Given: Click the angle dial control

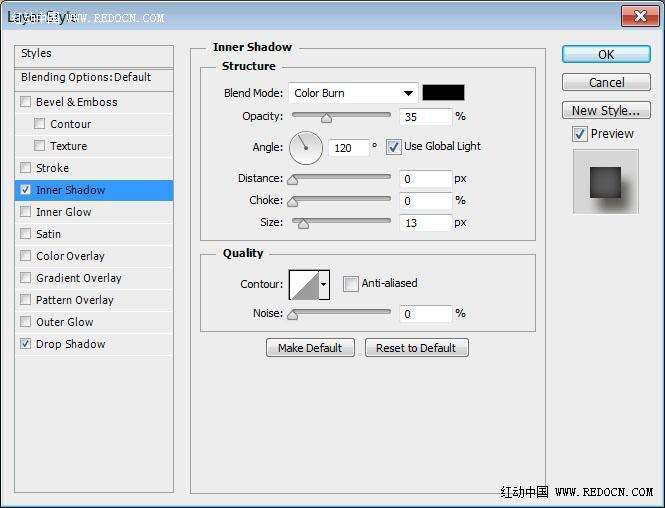Looking at the screenshot, I should [x=306, y=147].
